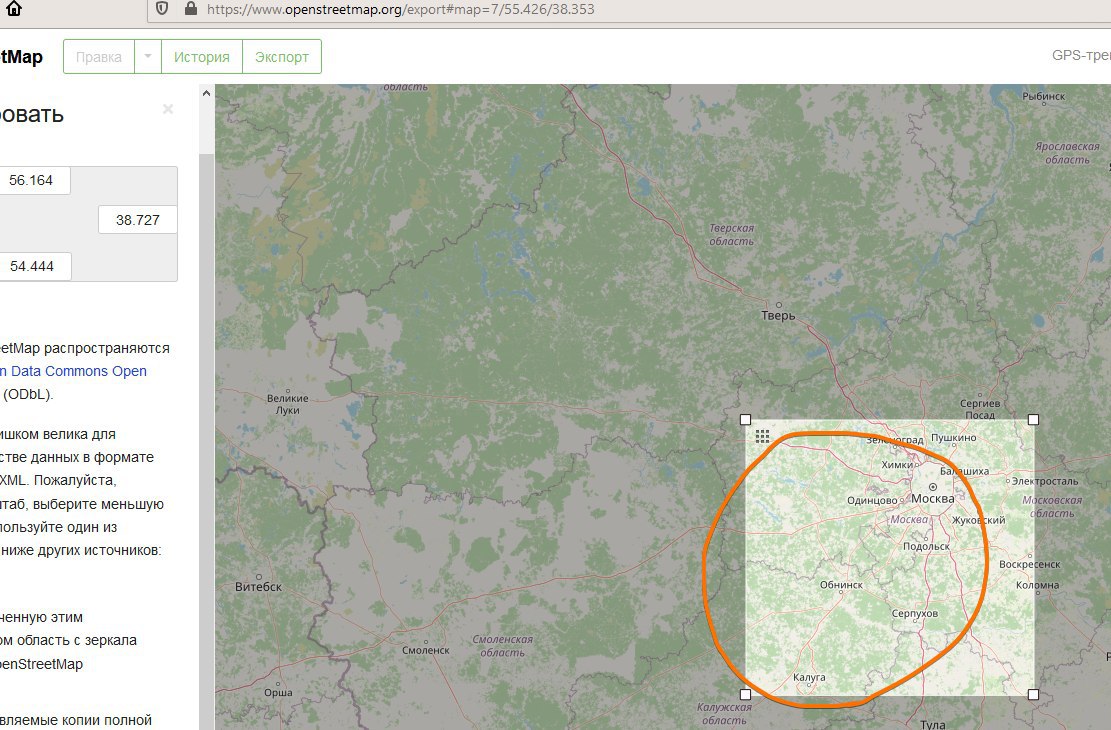1111x730 pixels.
Task: Click the Серпухов label on map
Action: click(915, 613)
